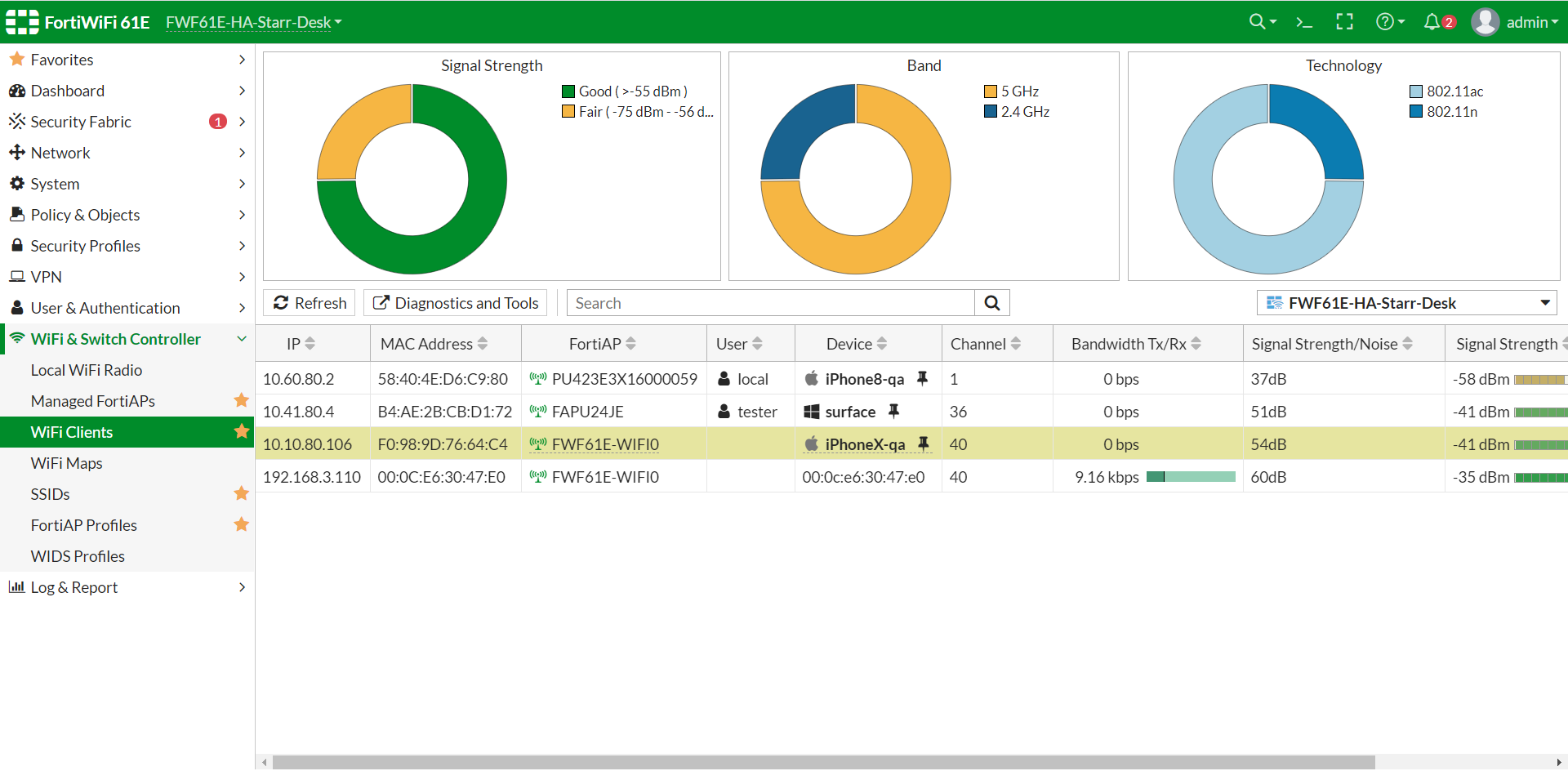Open the help question mark menu

[1389, 22]
